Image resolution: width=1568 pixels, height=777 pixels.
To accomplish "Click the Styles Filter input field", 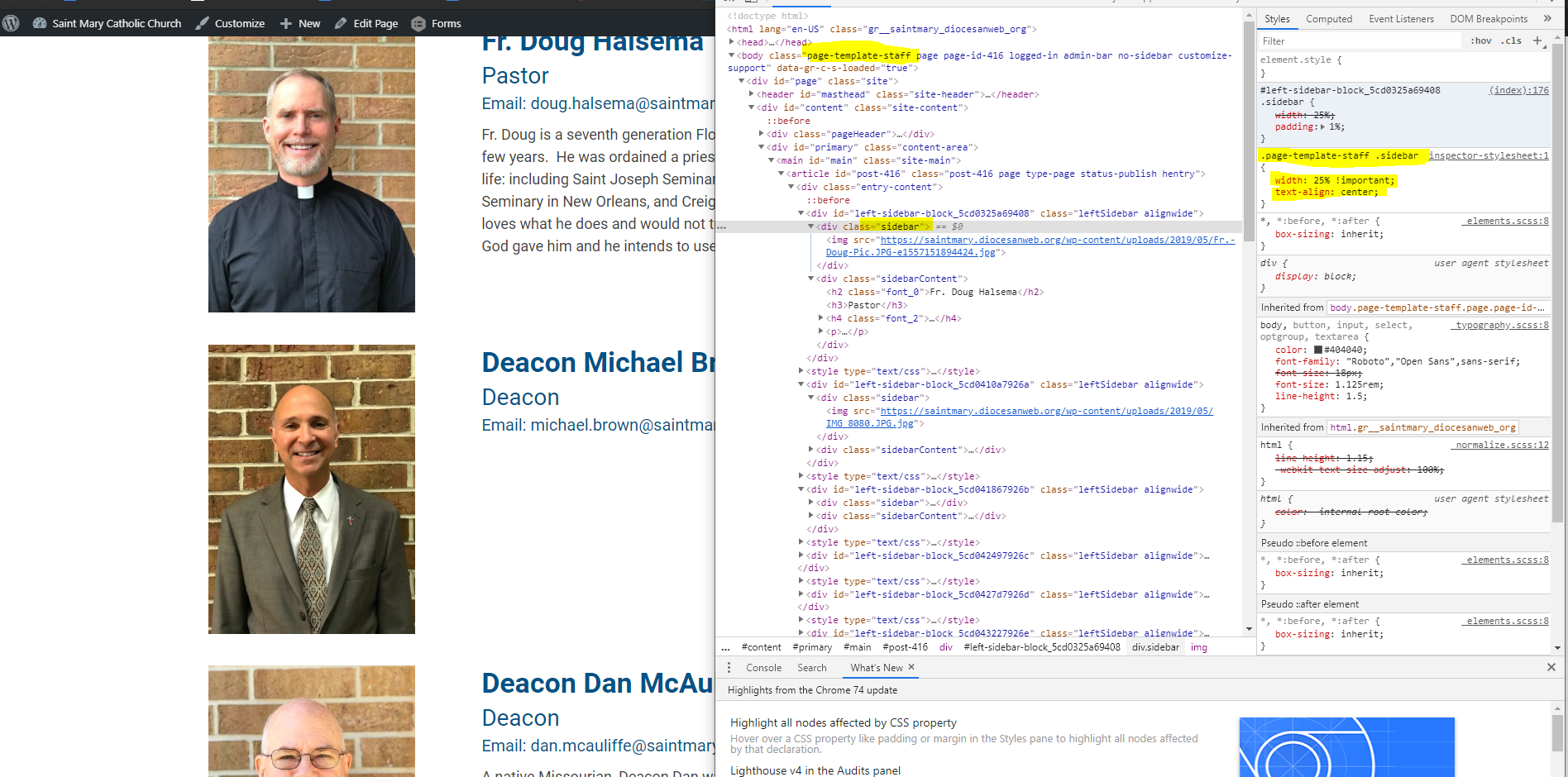I will coord(1356,41).
